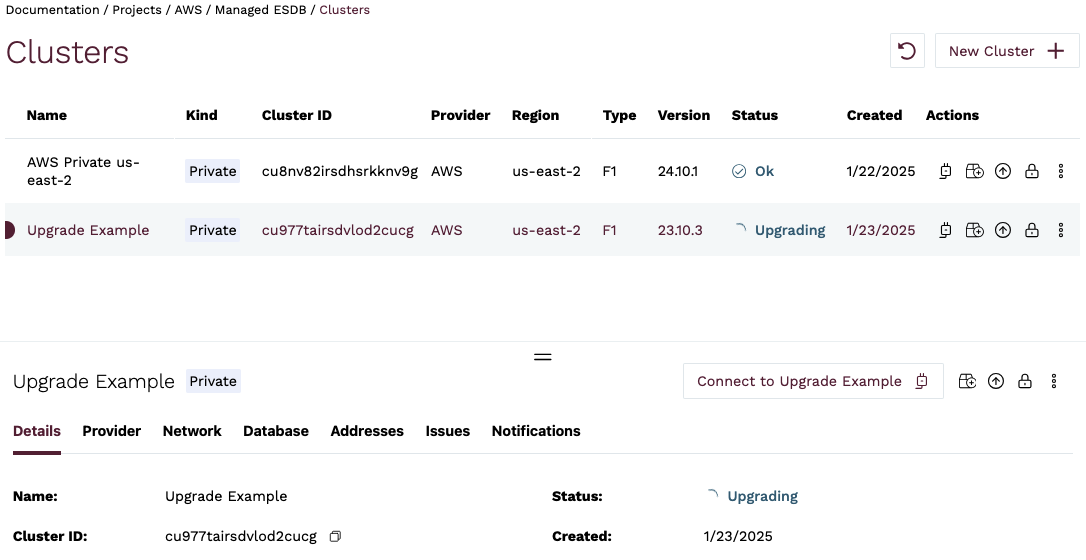1086x560 pixels.
Task: Click the refresh clusters icon
Action: 907,51
